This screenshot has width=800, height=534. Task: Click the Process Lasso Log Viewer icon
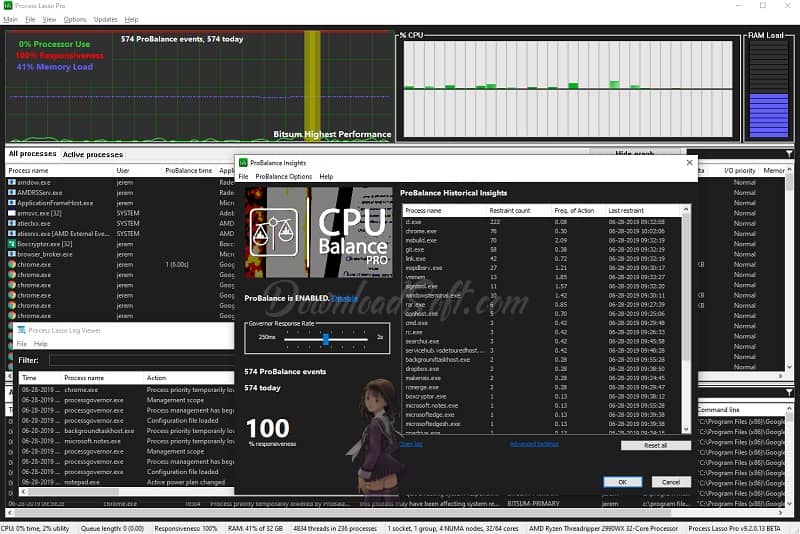[x=21, y=330]
